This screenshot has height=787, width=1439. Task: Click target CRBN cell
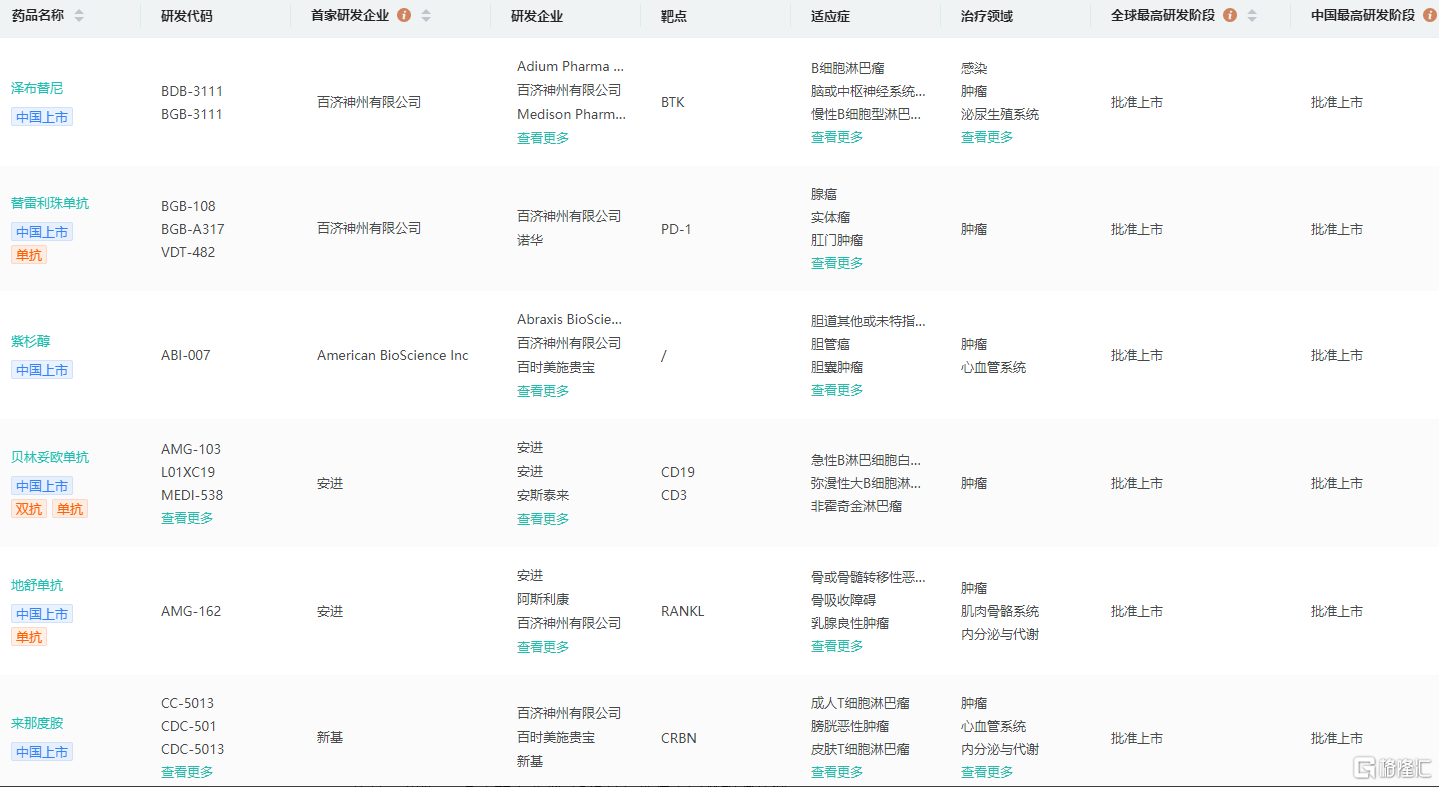tap(679, 738)
